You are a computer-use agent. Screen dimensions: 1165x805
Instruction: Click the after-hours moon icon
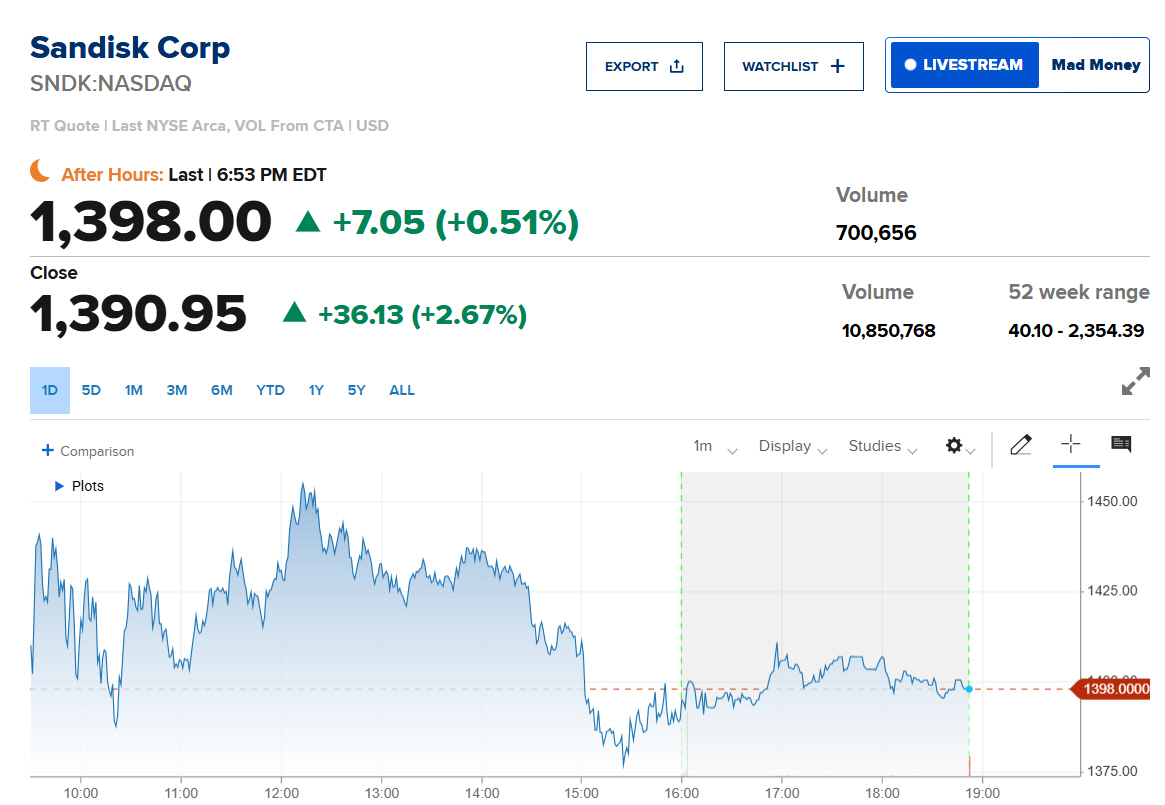tap(40, 170)
